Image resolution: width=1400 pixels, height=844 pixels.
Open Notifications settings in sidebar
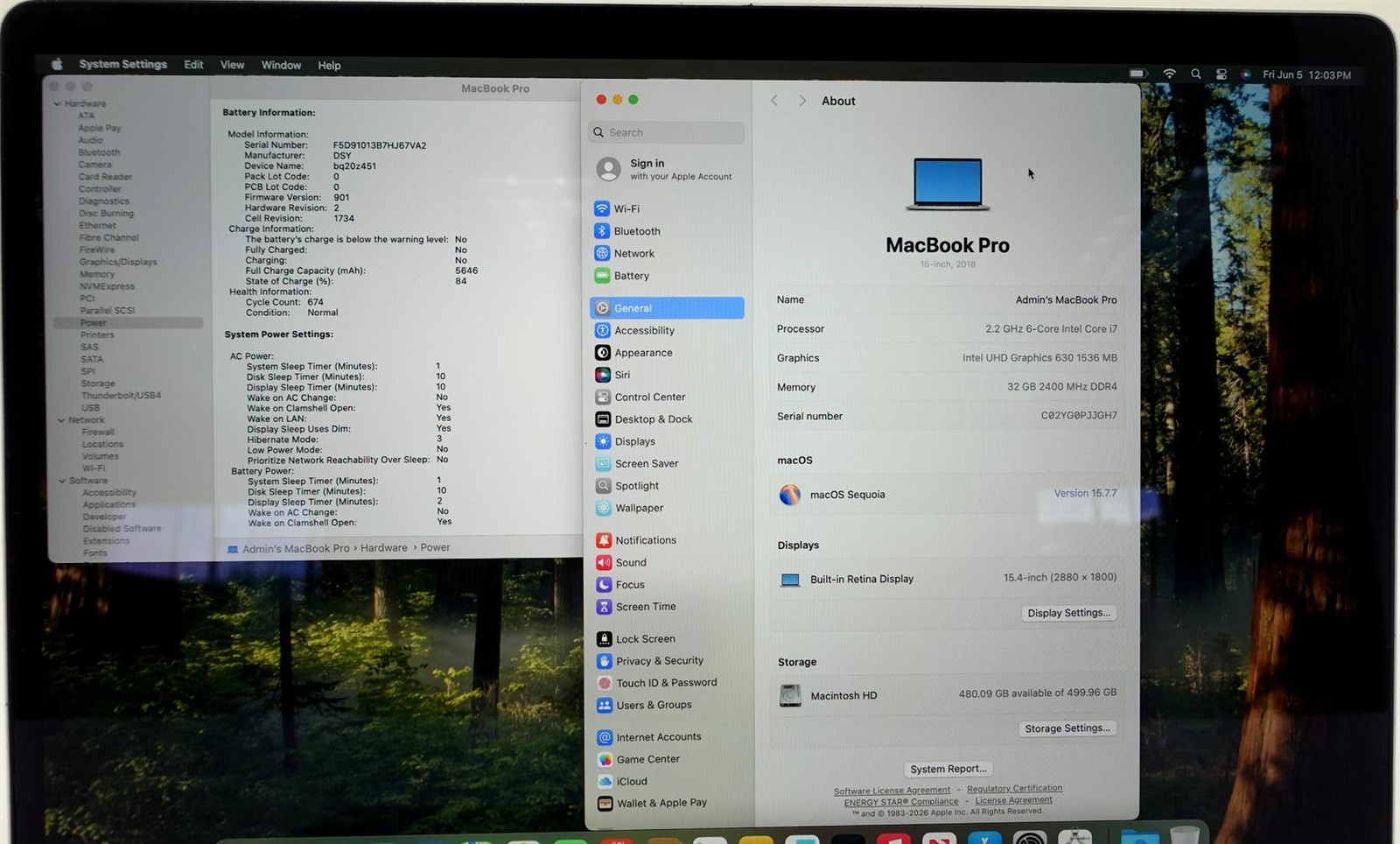[x=668, y=540]
